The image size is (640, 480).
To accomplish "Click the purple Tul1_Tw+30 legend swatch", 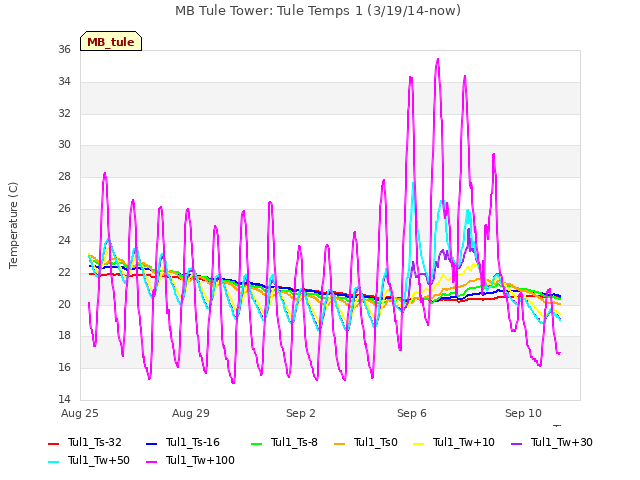I will click(x=517, y=443).
